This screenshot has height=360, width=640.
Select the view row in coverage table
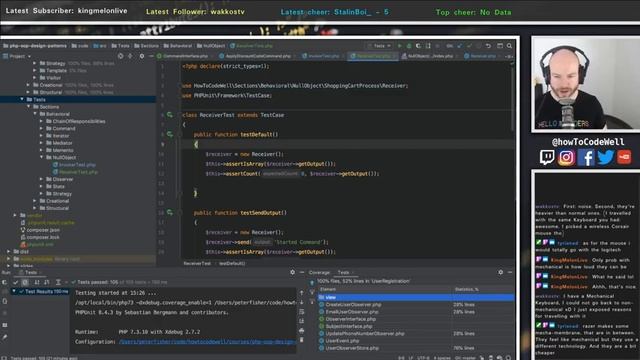[416, 297]
